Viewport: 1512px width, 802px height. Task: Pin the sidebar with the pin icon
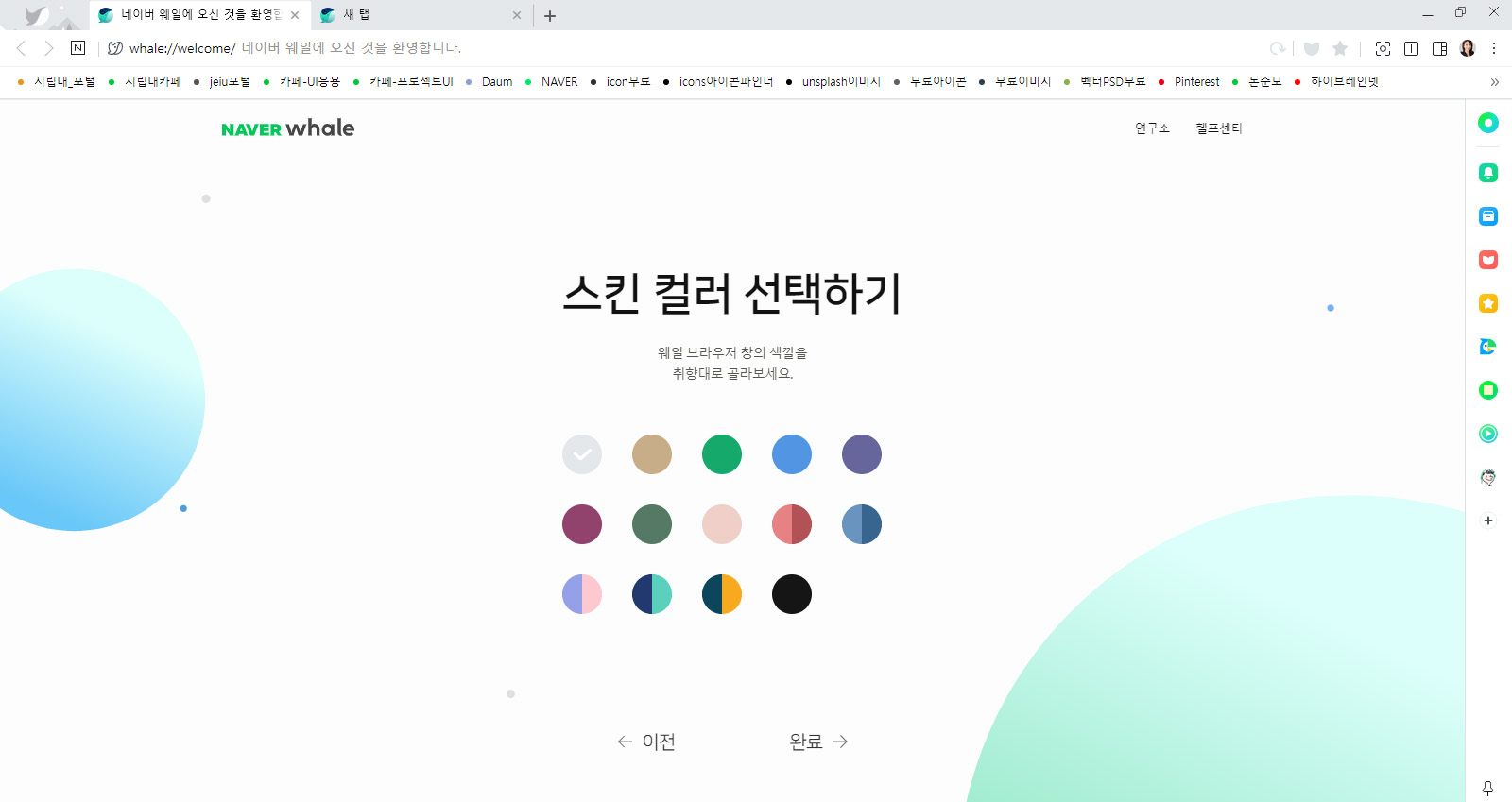[1488, 788]
